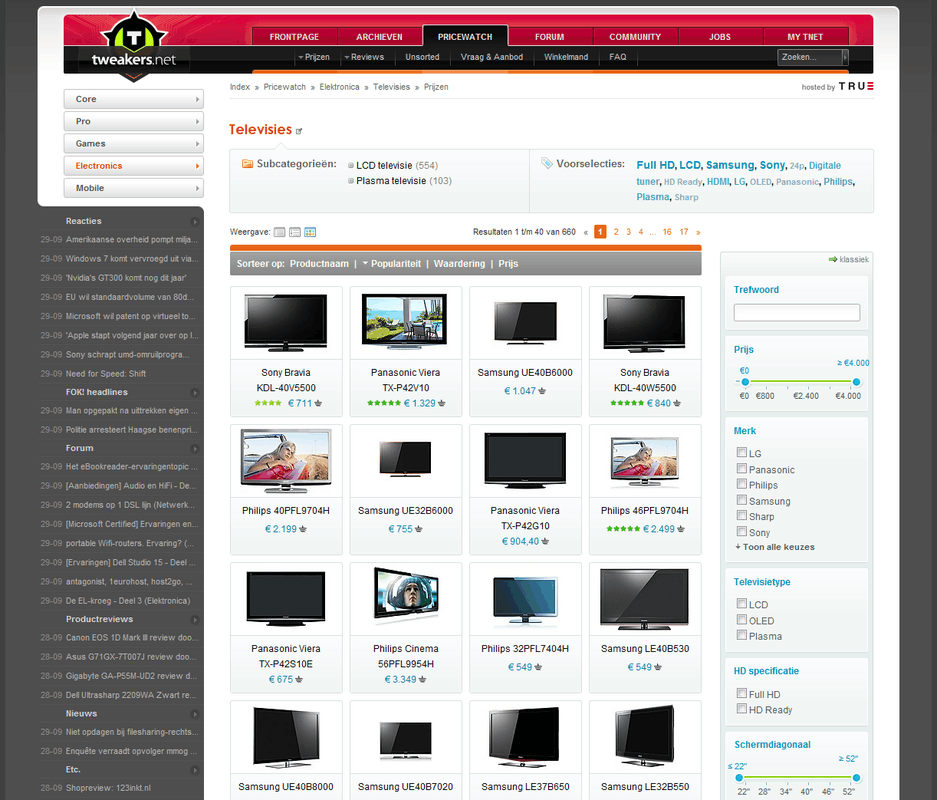
Task: Expand Toon alle keuzes brand list
Action: tap(775, 547)
